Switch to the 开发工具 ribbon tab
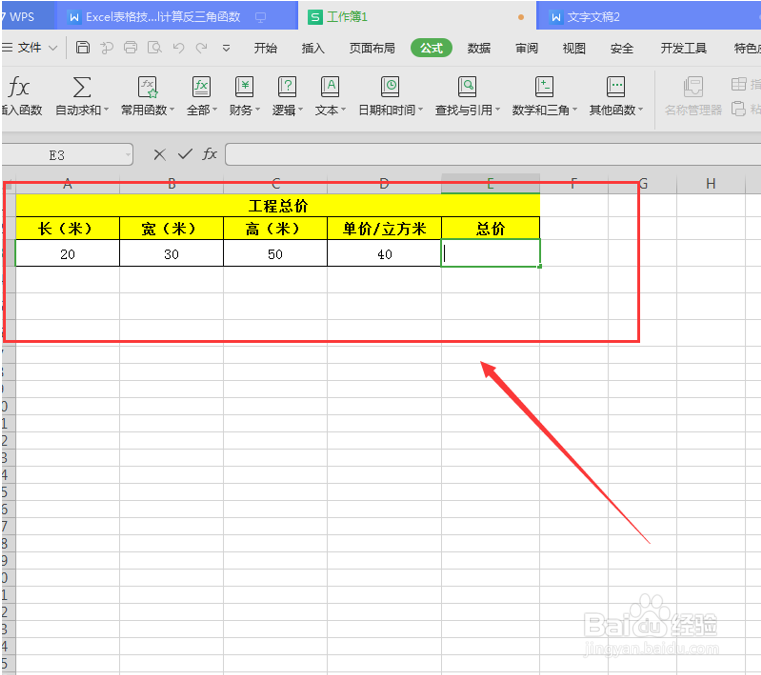The width and height of the screenshot is (761, 675). pyautogui.click(x=683, y=48)
